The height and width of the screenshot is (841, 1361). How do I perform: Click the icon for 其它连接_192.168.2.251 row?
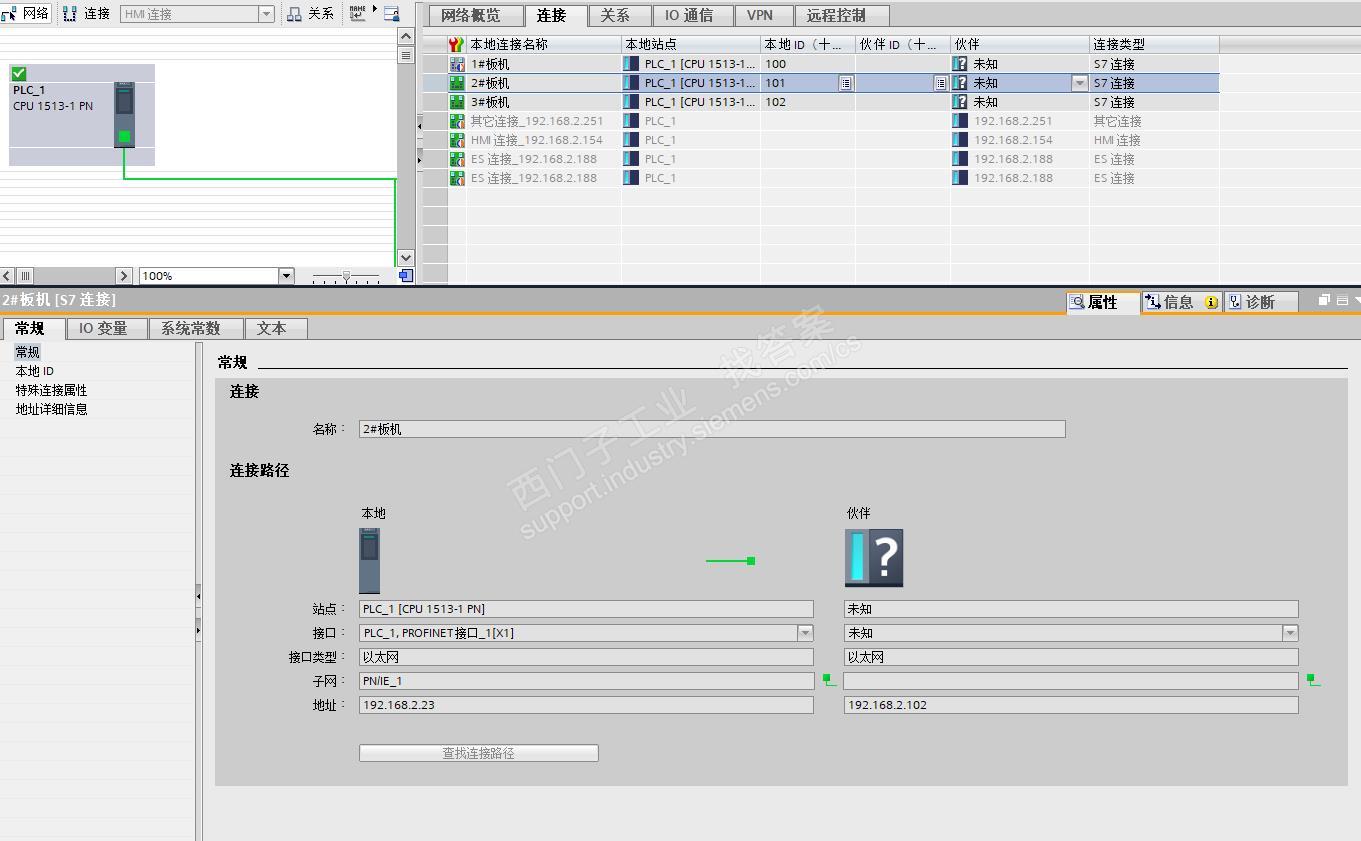pyautogui.click(x=457, y=121)
